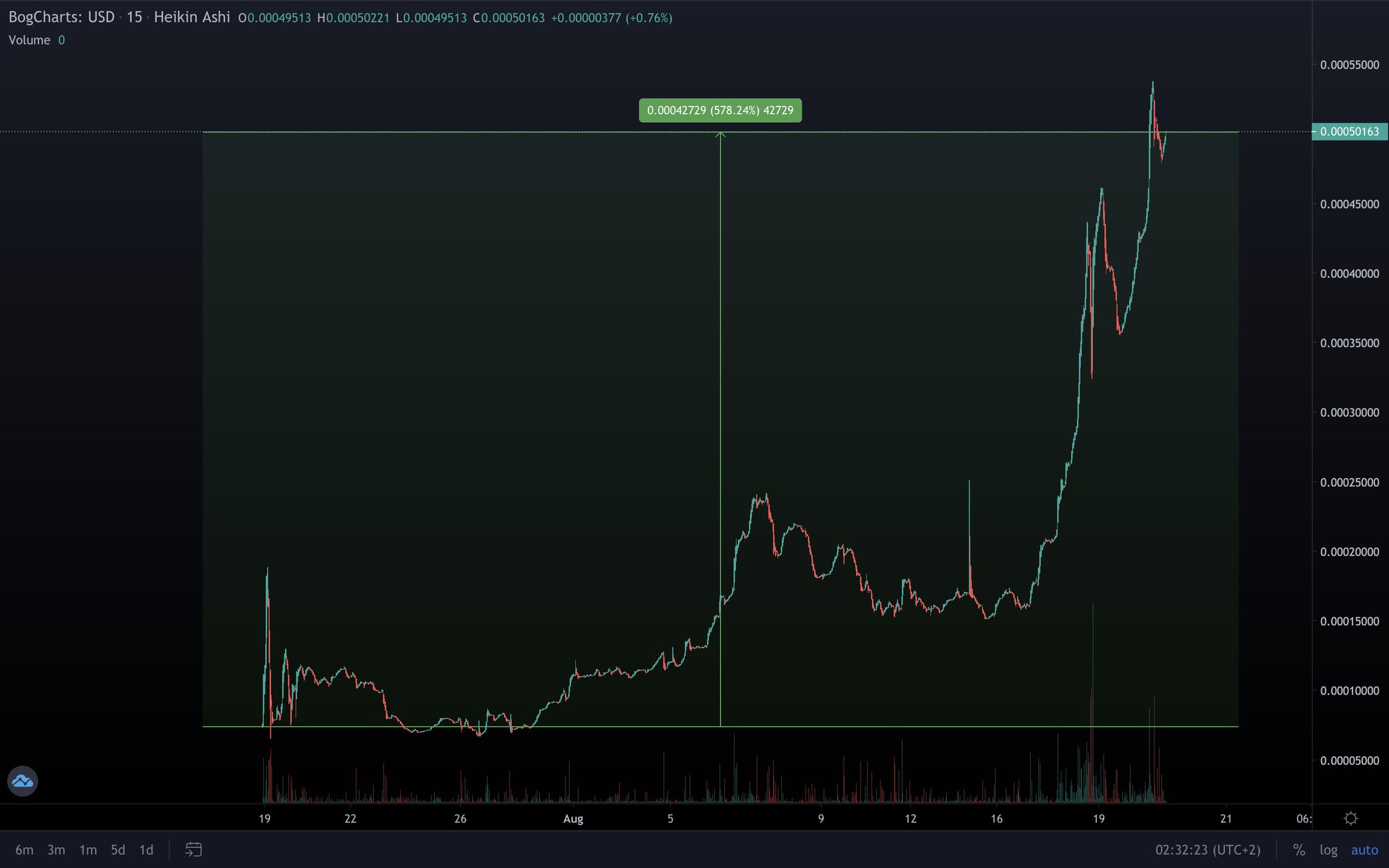Click the Volume 0 indicator legend
This screenshot has height=868, width=1389.
click(35, 40)
